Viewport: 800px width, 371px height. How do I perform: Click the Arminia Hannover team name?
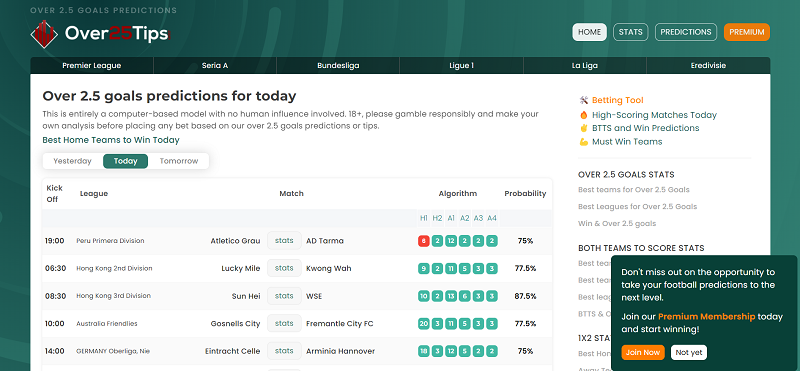pyautogui.click(x=340, y=351)
